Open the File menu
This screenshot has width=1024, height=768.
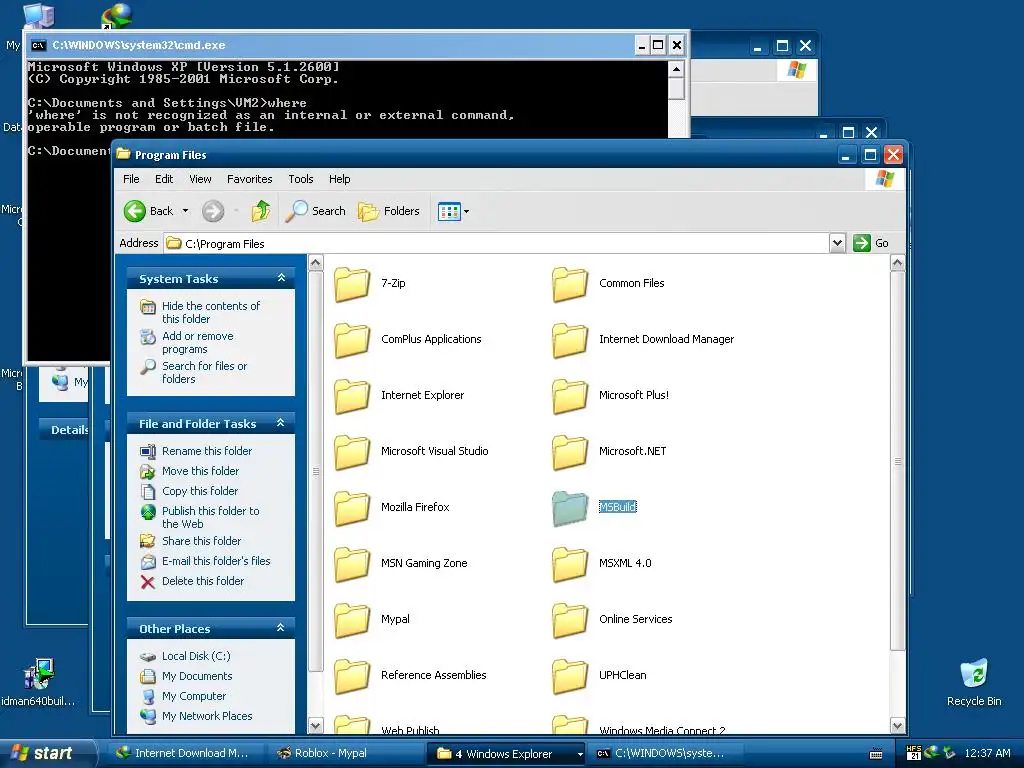[131, 179]
